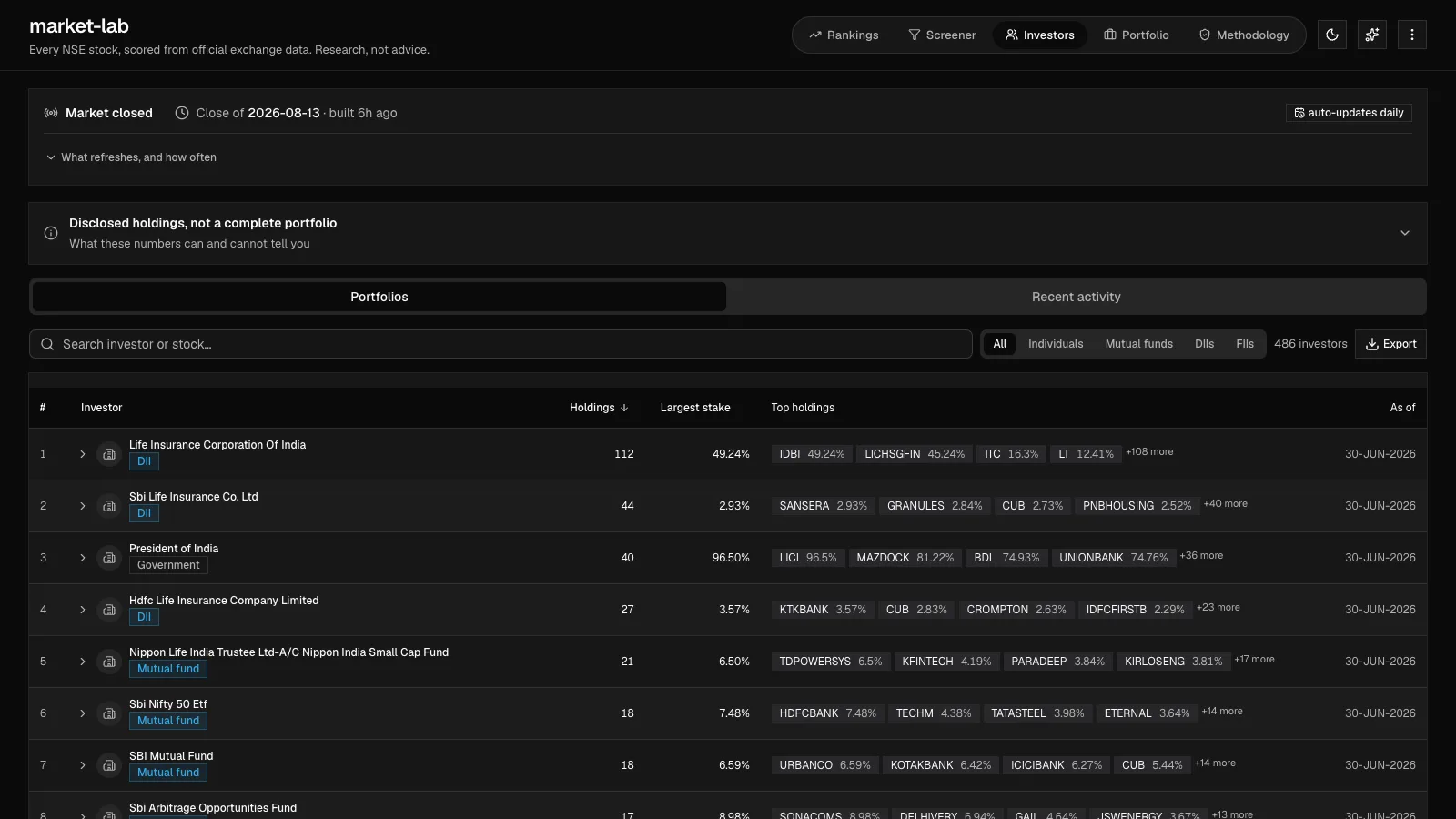Open the Portfolio nav item

(x=1137, y=35)
